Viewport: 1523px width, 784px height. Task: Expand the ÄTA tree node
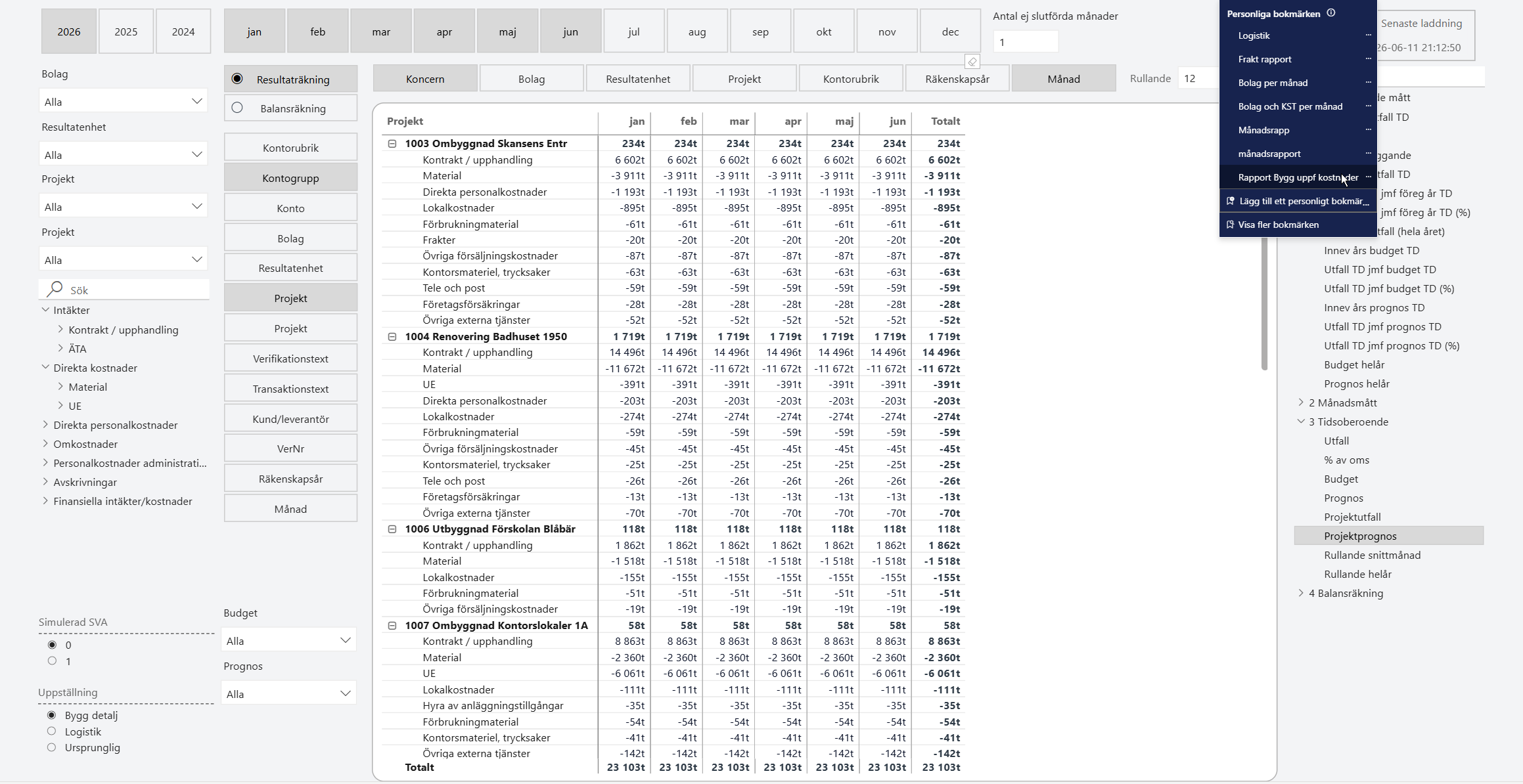pos(60,348)
